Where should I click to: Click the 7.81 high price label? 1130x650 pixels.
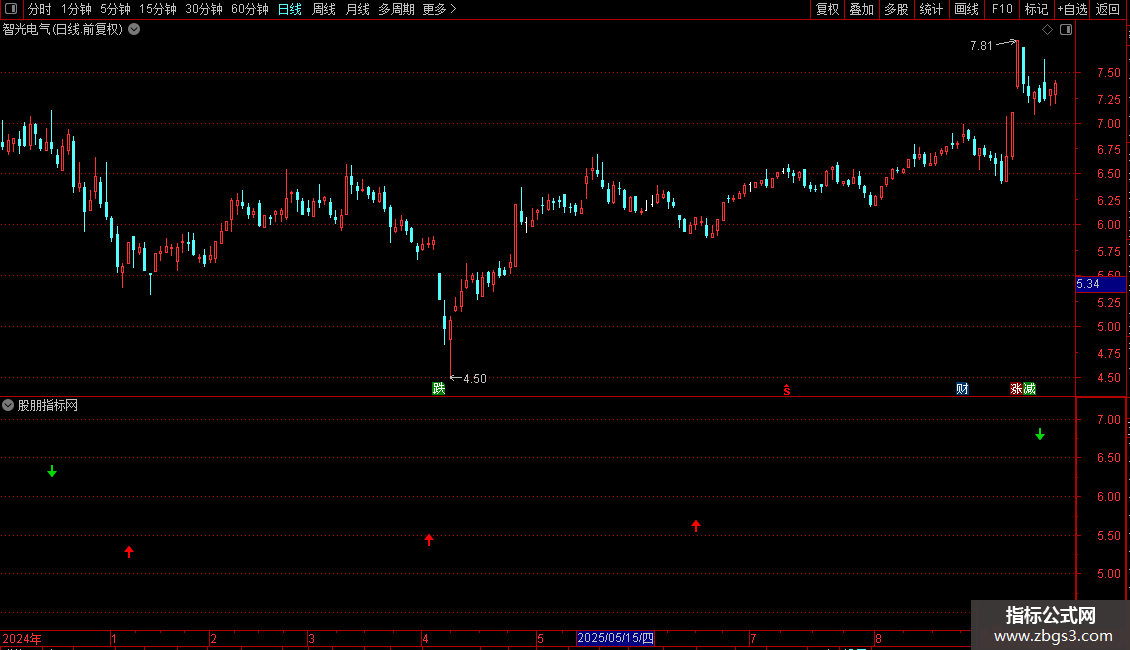point(981,45)
